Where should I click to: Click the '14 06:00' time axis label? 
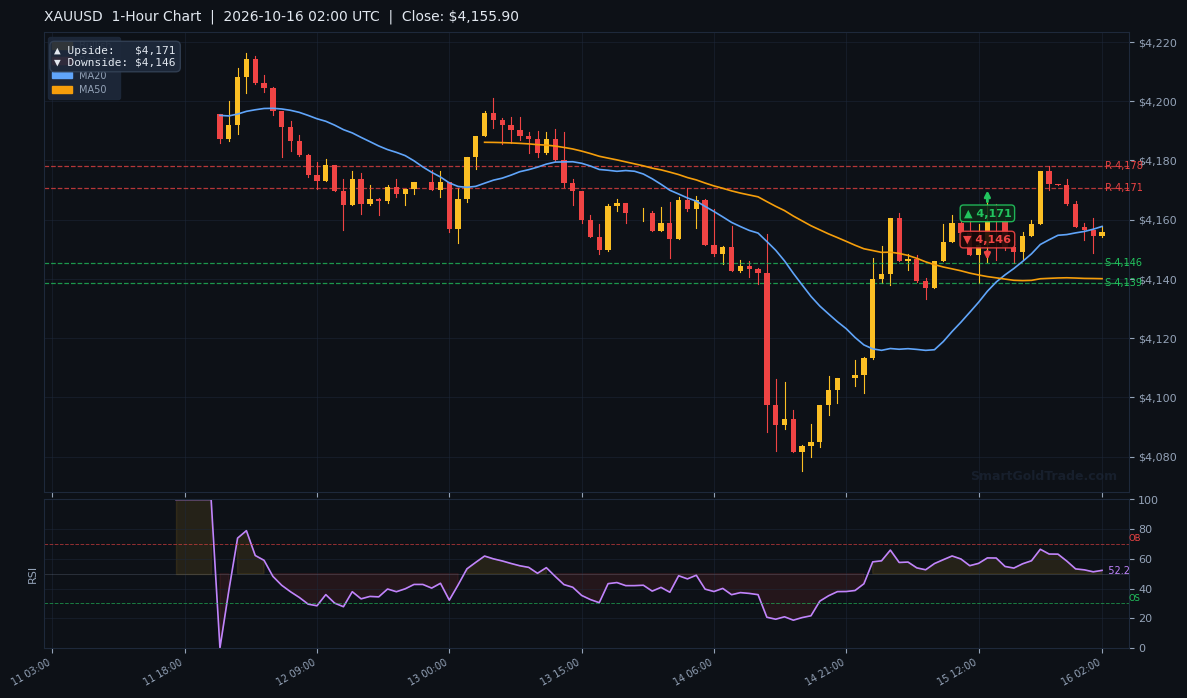(x=693, y=672)
